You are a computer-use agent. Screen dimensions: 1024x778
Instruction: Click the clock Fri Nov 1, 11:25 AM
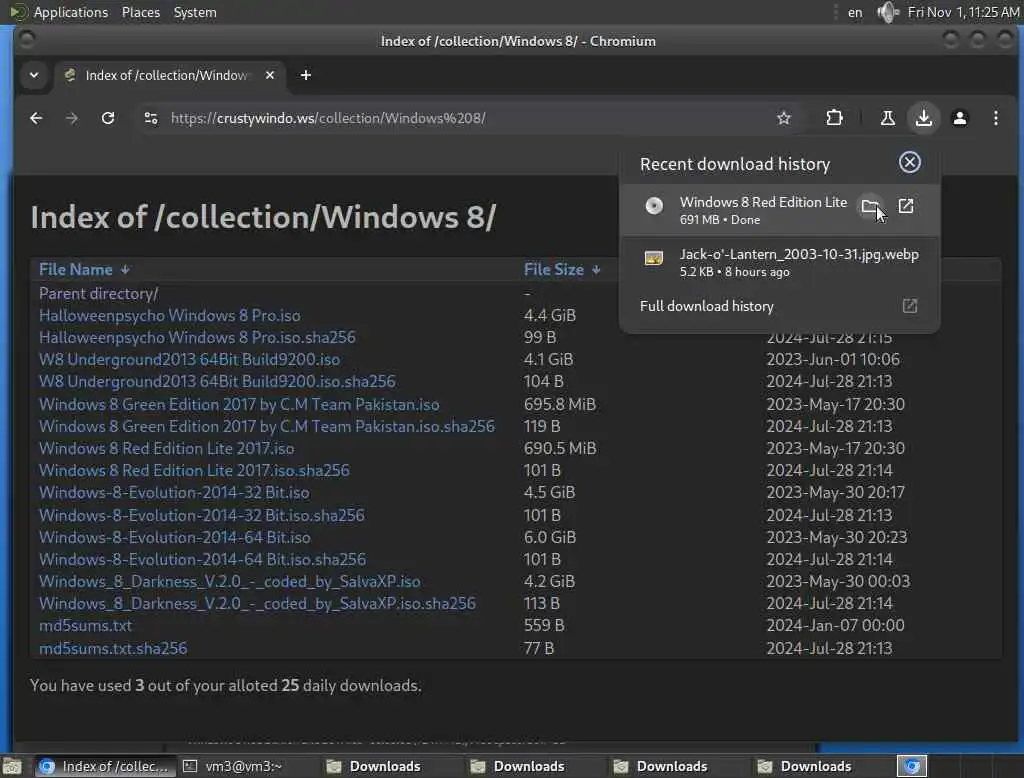tap(963, 12)
